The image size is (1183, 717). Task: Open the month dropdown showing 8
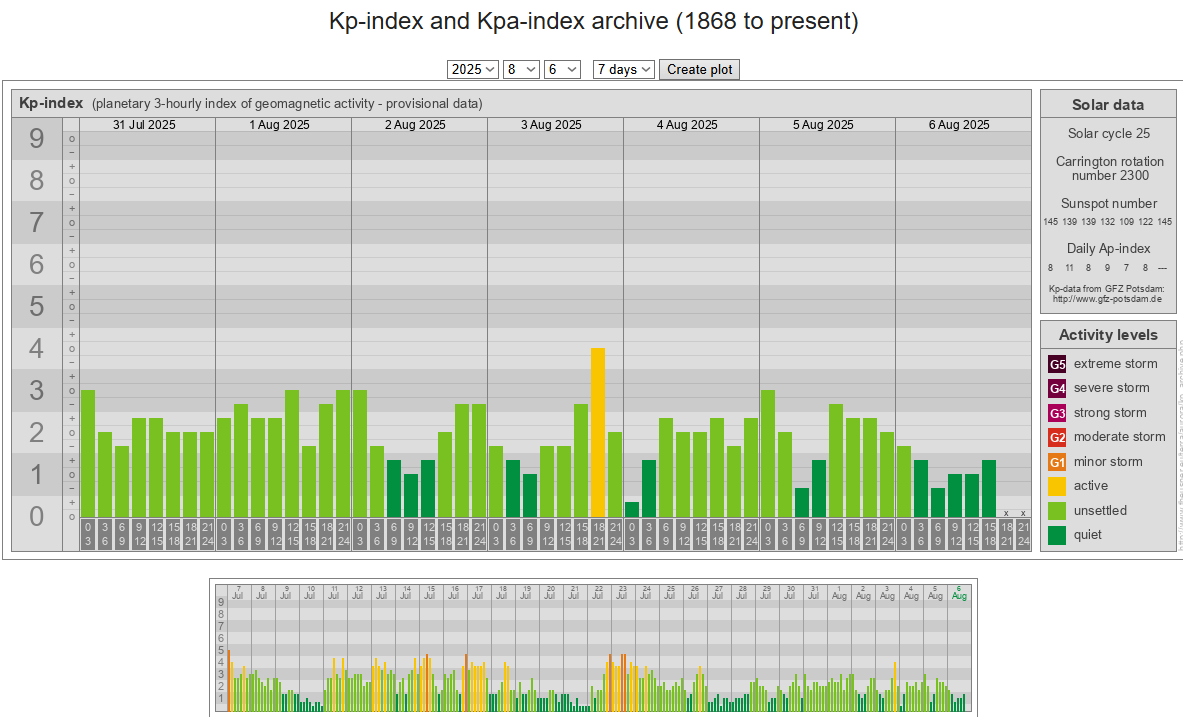[x=522, y=69]
